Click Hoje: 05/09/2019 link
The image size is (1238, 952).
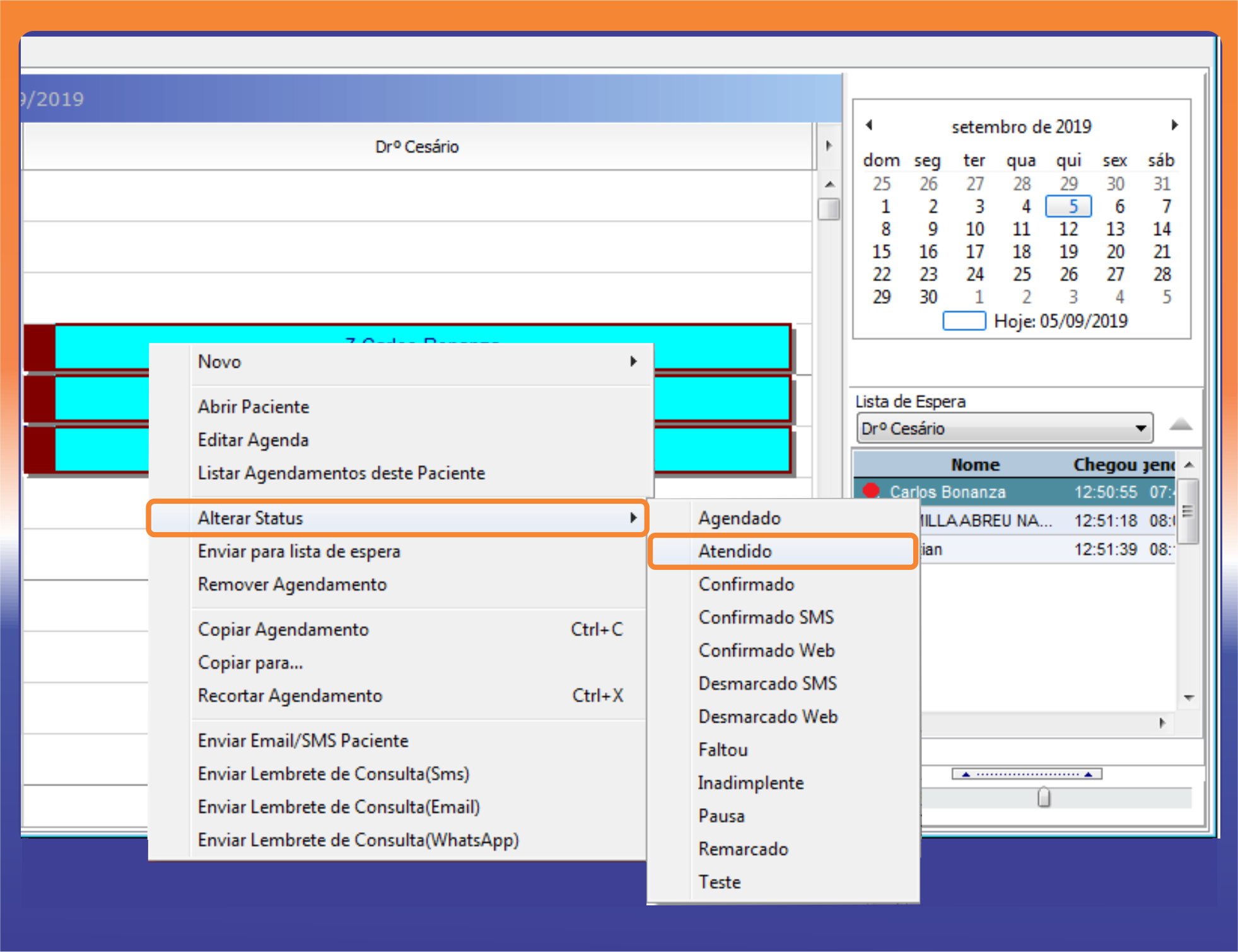(x=1060, y=322)
